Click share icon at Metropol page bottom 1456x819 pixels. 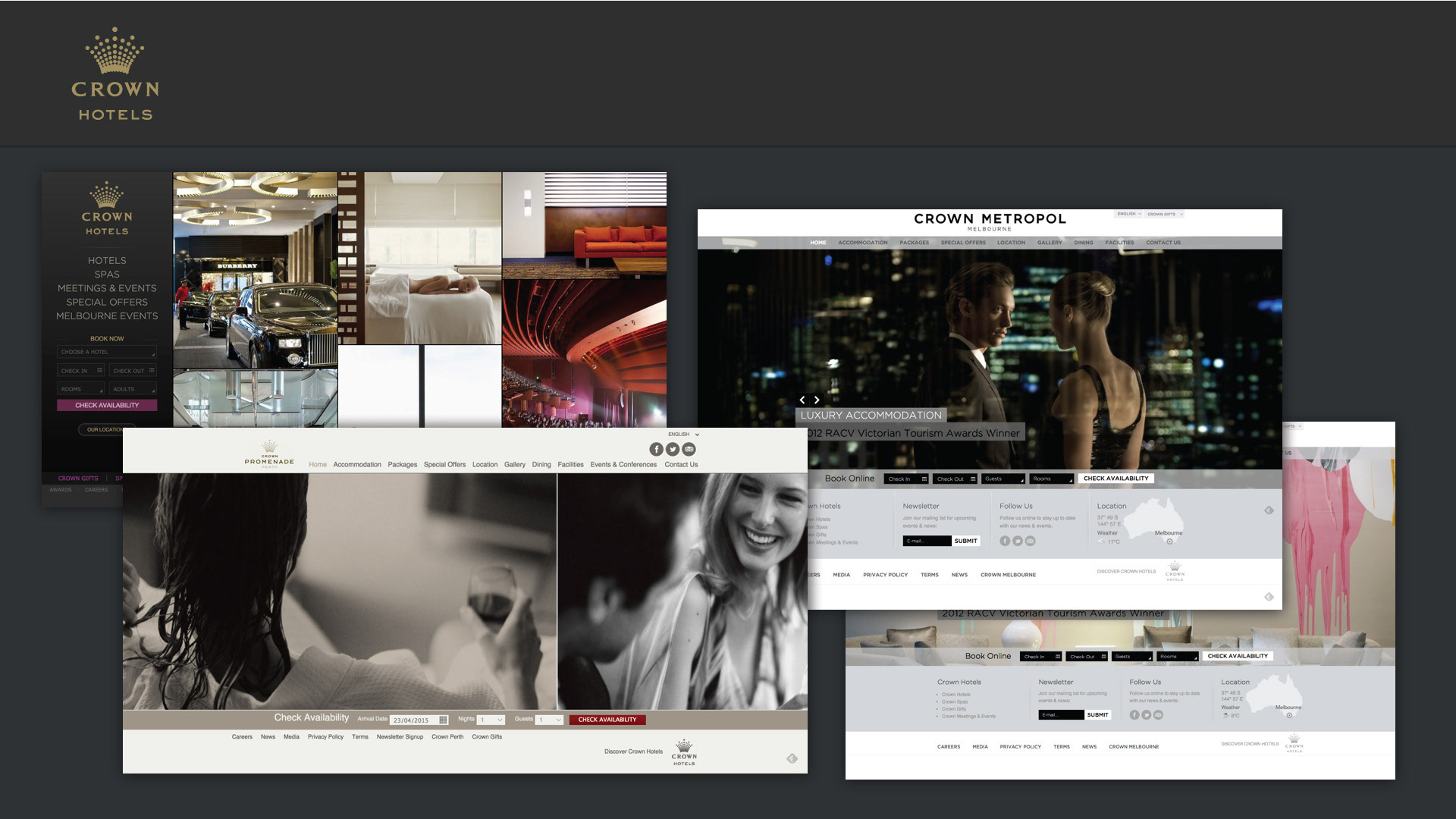click(x=1269, y=597)
